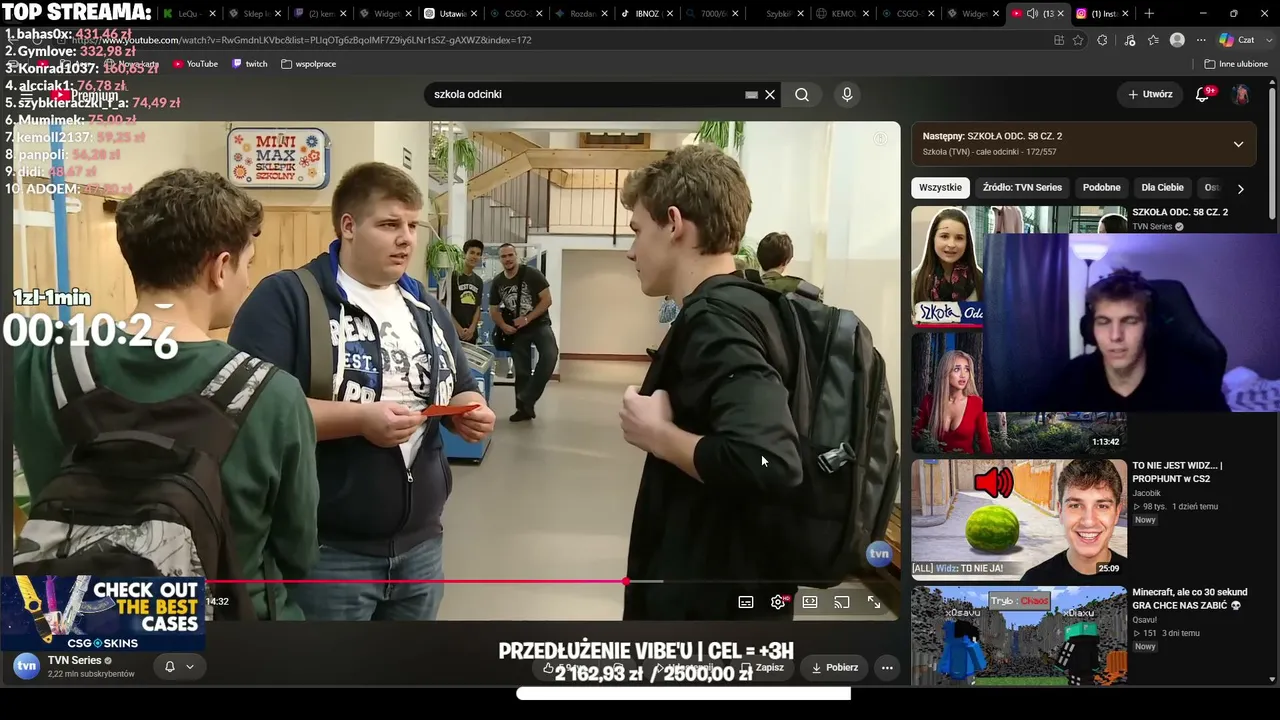1280x720 pixels.
Task: View YouTube notifications bell
Action: click(x=1203, y=94)
